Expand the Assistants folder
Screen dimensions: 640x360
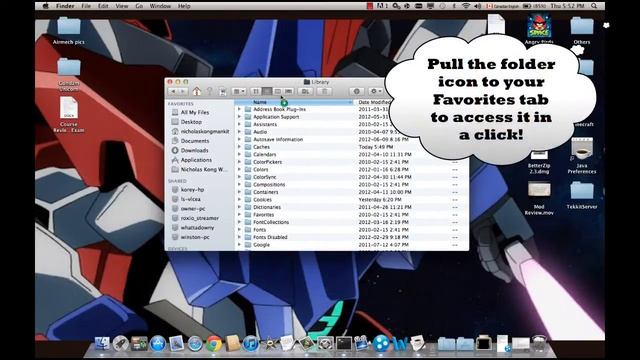pyautogui.click(x=239, y=124)
